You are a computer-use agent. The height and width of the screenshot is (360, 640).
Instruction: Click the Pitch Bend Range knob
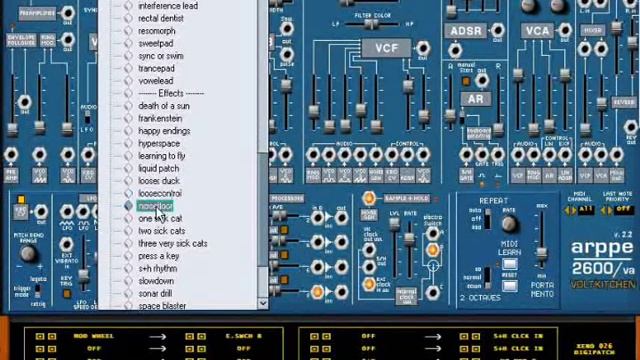(28, 253)
